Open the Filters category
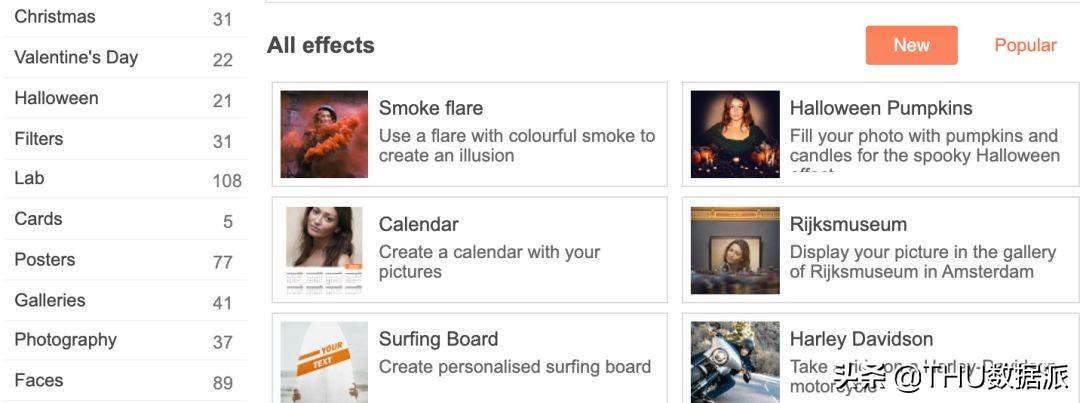1080x403 pixels. (39, 138)
